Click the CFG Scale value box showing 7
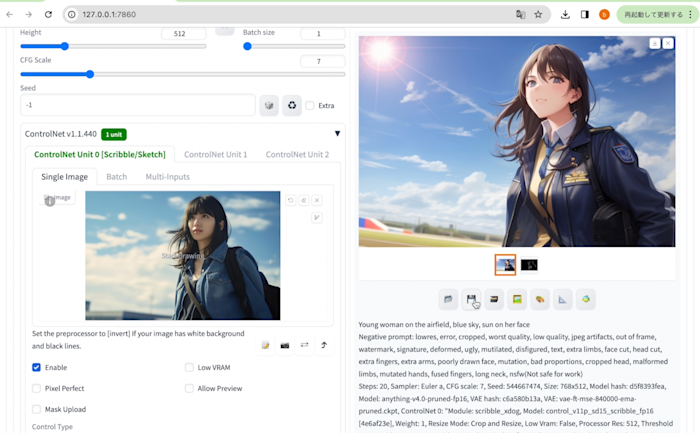Screen dimensions: 700x433 (x=323, y=61)
